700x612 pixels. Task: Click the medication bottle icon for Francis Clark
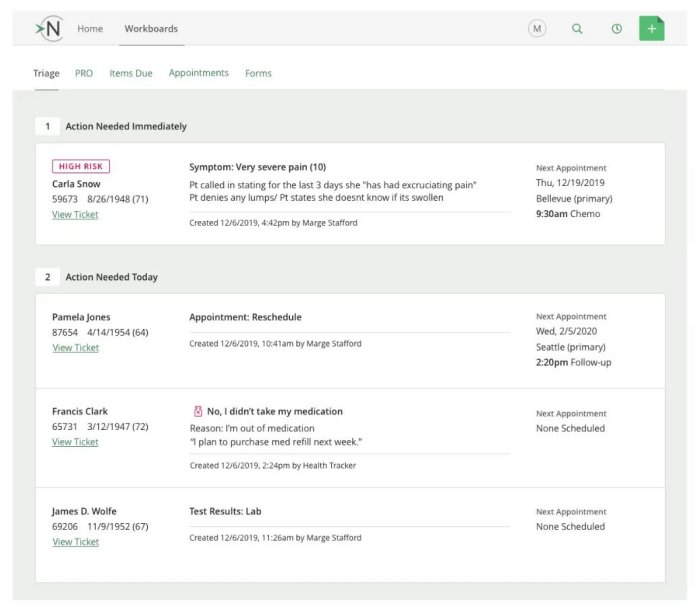197,411
